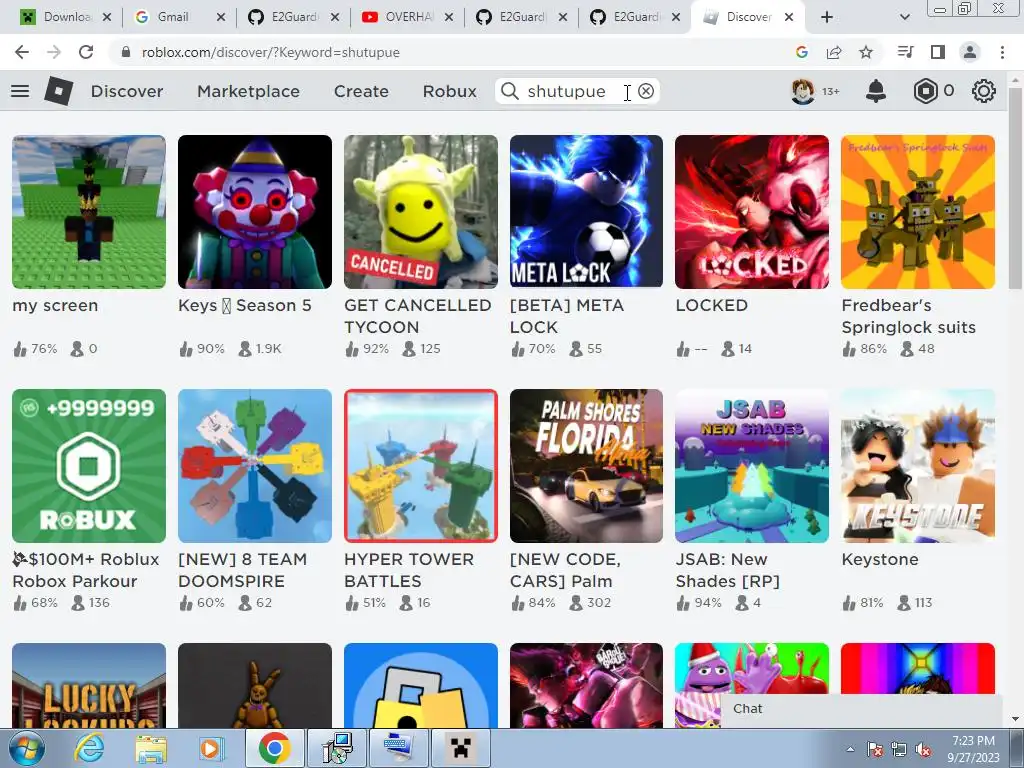The height and width of the screenshot is (768, 1024).
Task: Open the Marketplace nav link
Action: [x=248, y=91]
